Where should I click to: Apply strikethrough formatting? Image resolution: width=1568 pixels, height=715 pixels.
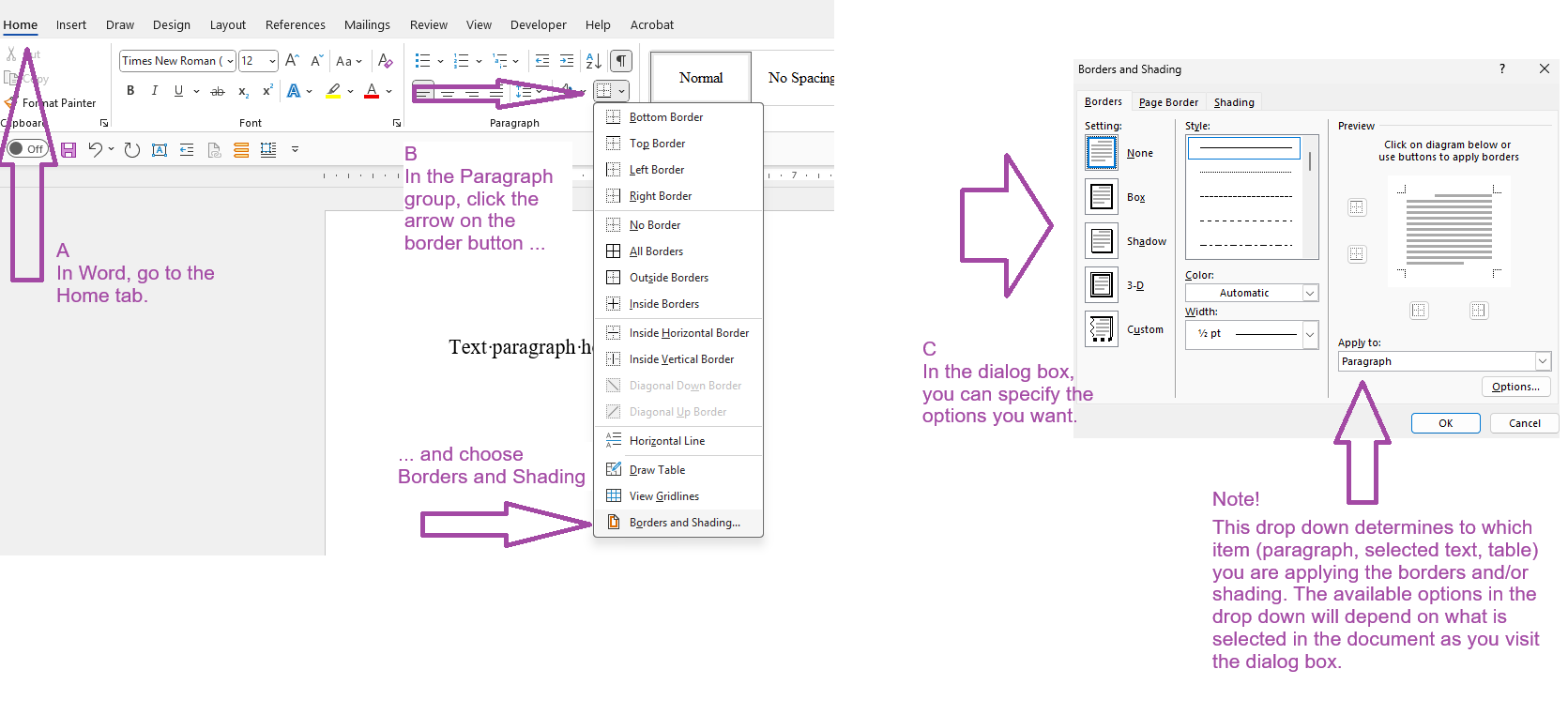click(x=218, y=91)
